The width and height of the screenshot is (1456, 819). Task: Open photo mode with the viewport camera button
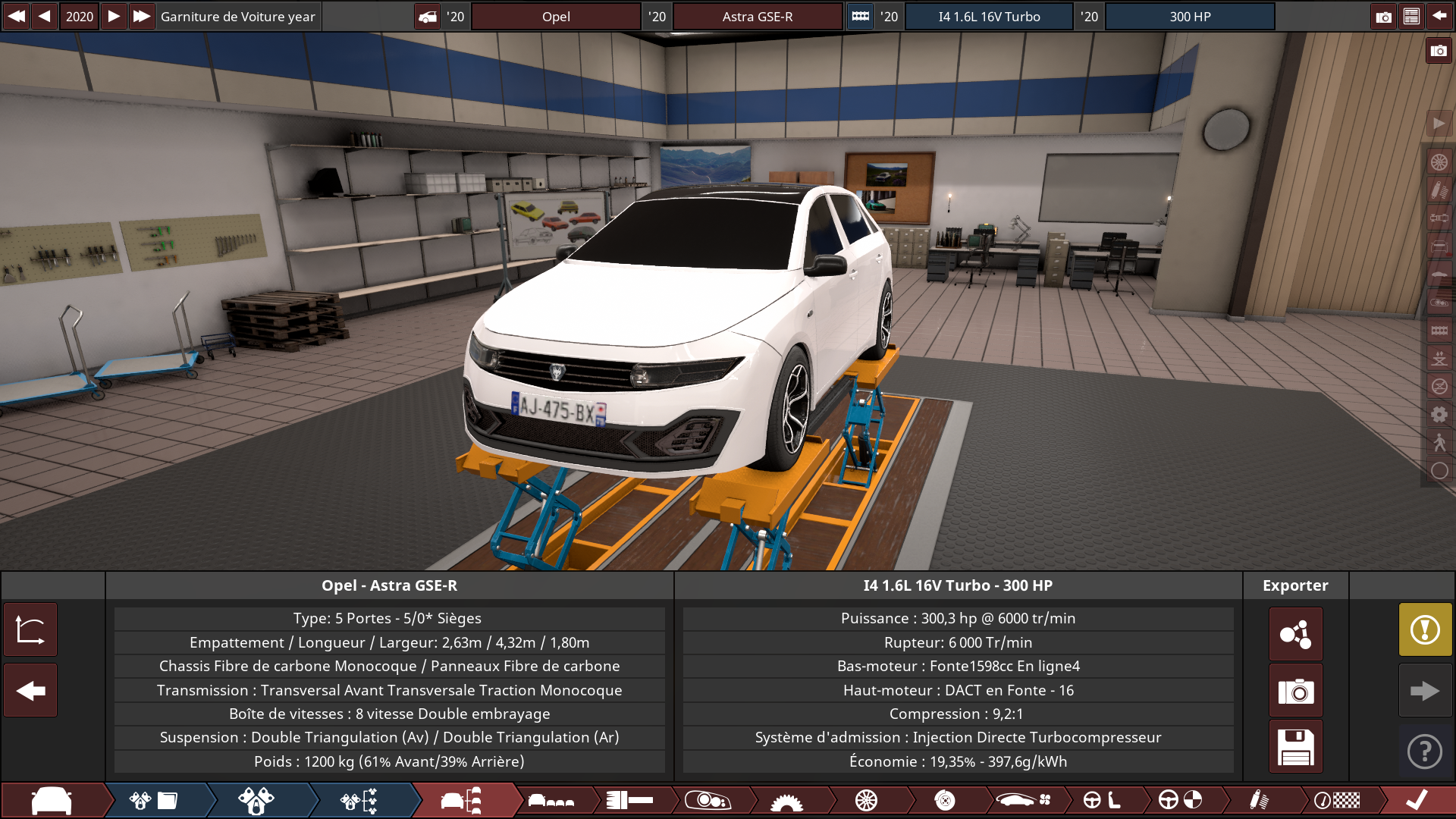coord(1439,51)
